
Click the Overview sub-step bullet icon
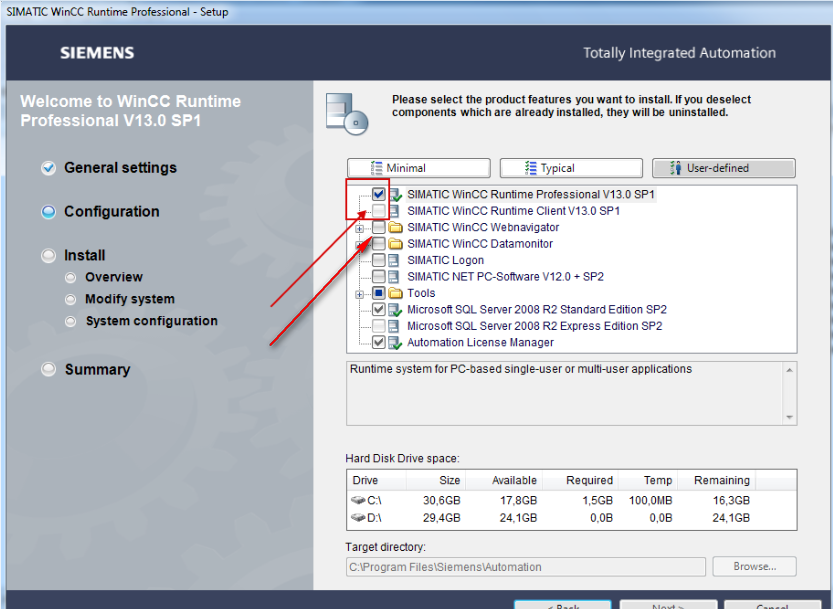[x=70, y=277]
